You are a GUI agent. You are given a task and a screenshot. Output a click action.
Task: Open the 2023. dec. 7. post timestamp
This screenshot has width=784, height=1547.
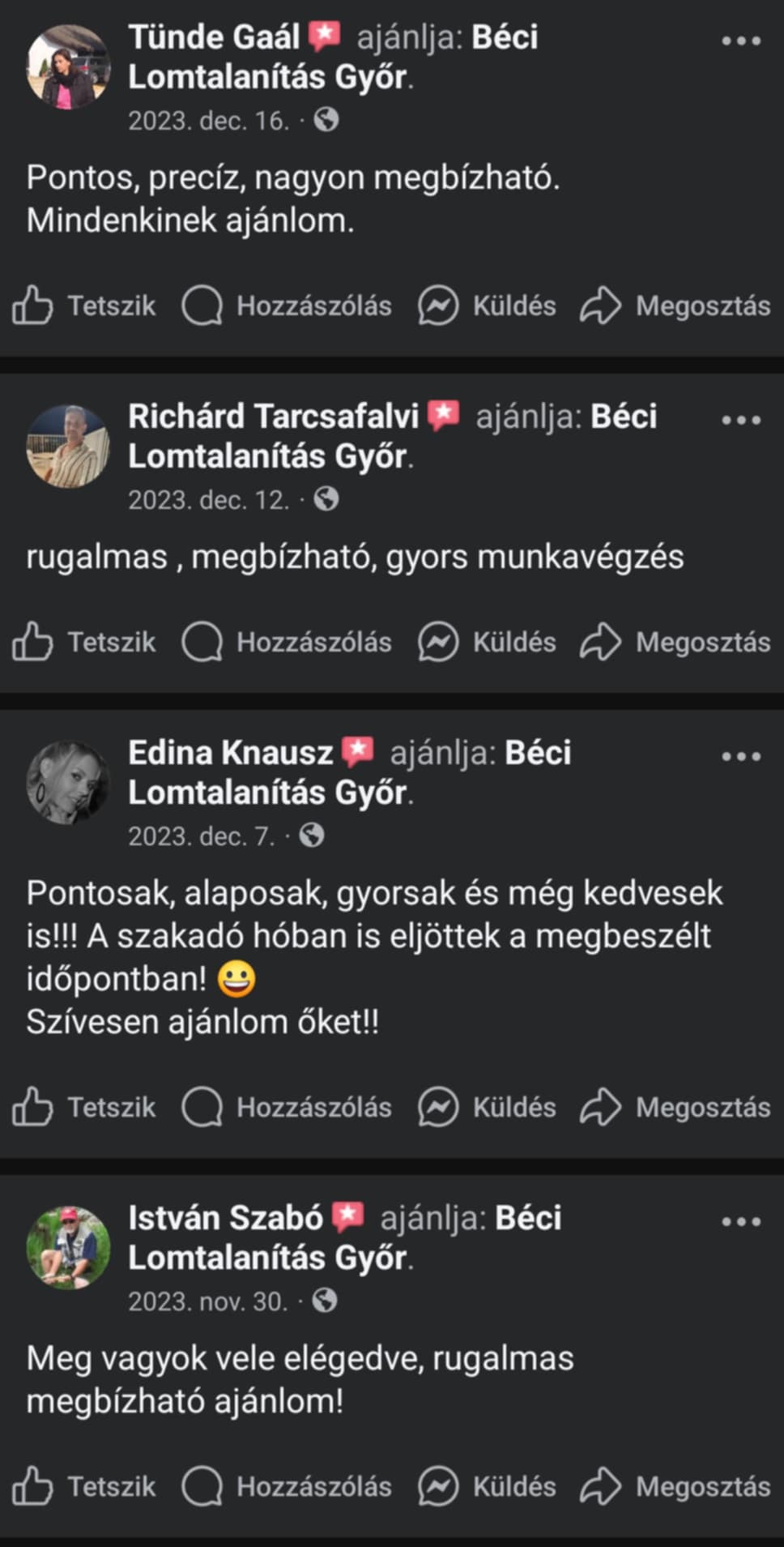pos(202,835)
